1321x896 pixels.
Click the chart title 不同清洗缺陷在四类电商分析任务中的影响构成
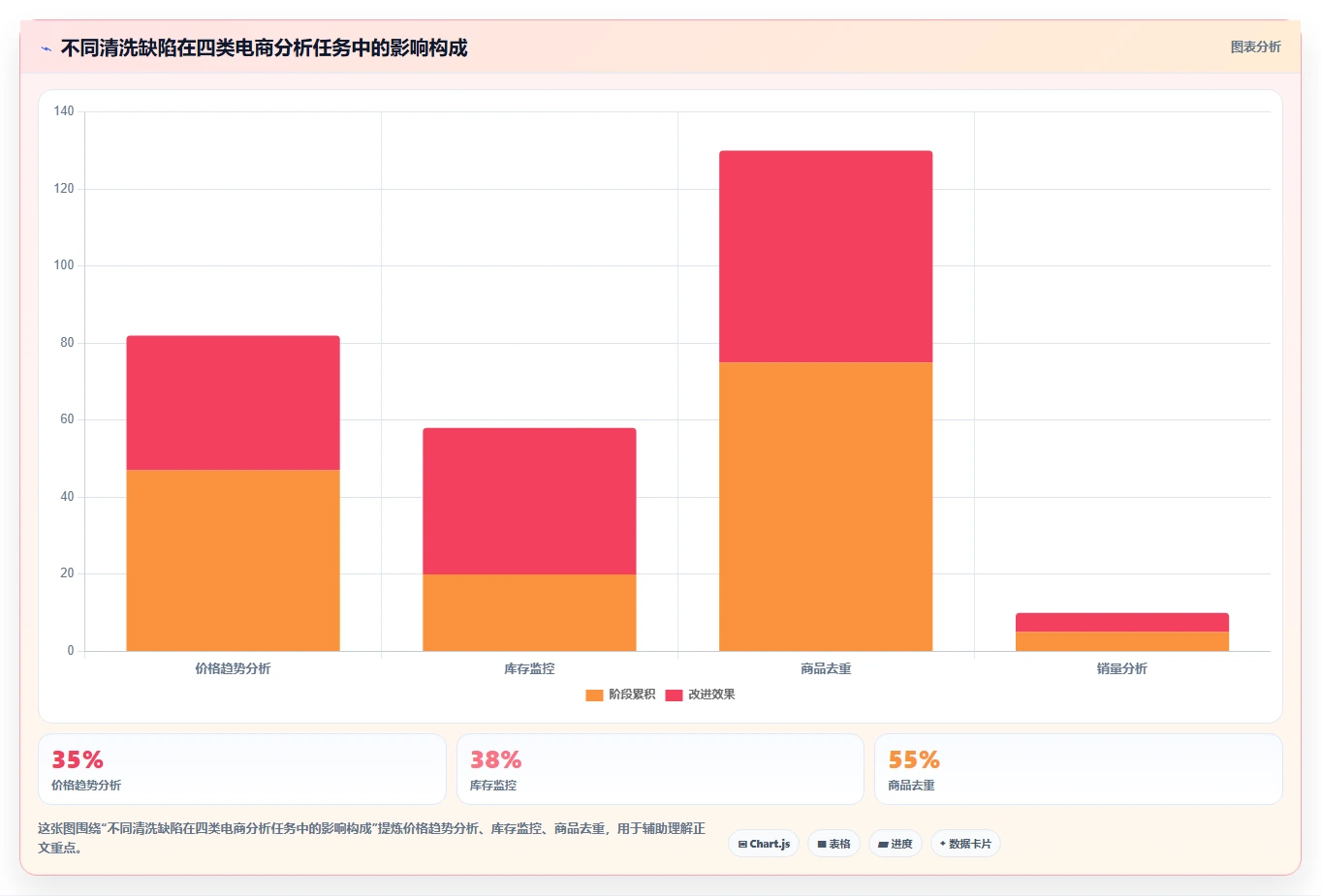[264, 47]
